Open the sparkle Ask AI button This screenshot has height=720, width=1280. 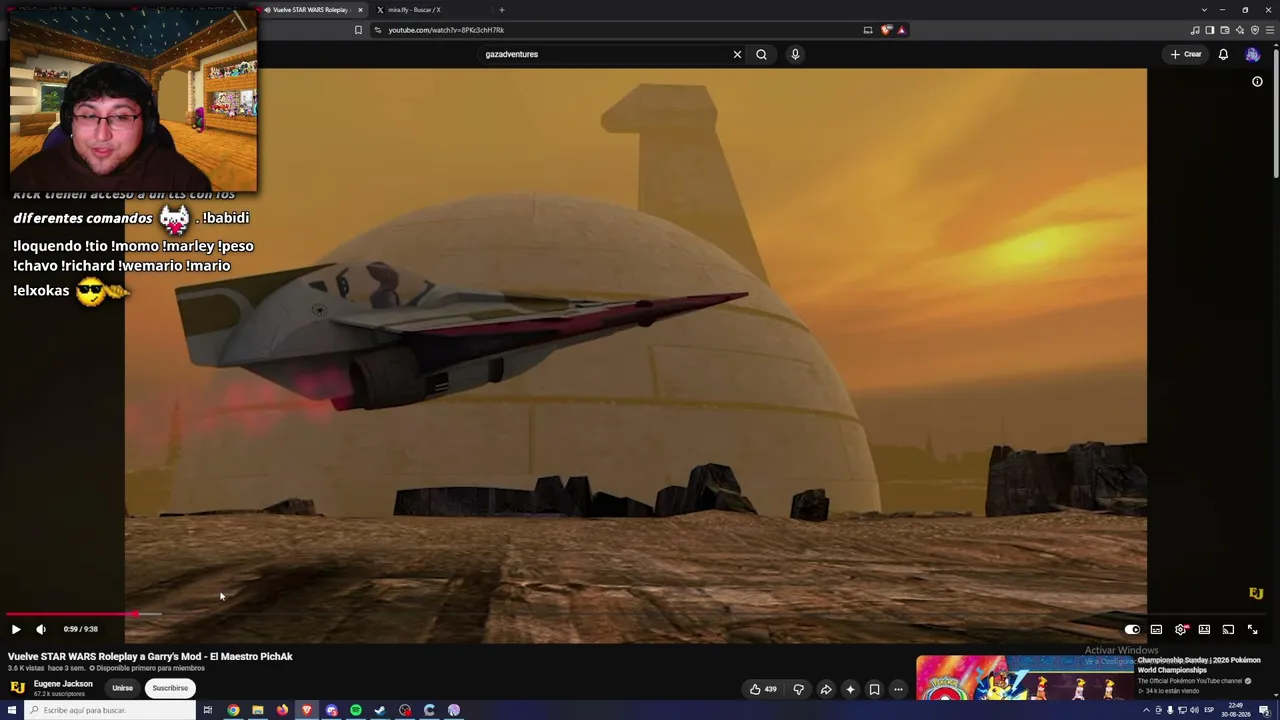point(850,689)
